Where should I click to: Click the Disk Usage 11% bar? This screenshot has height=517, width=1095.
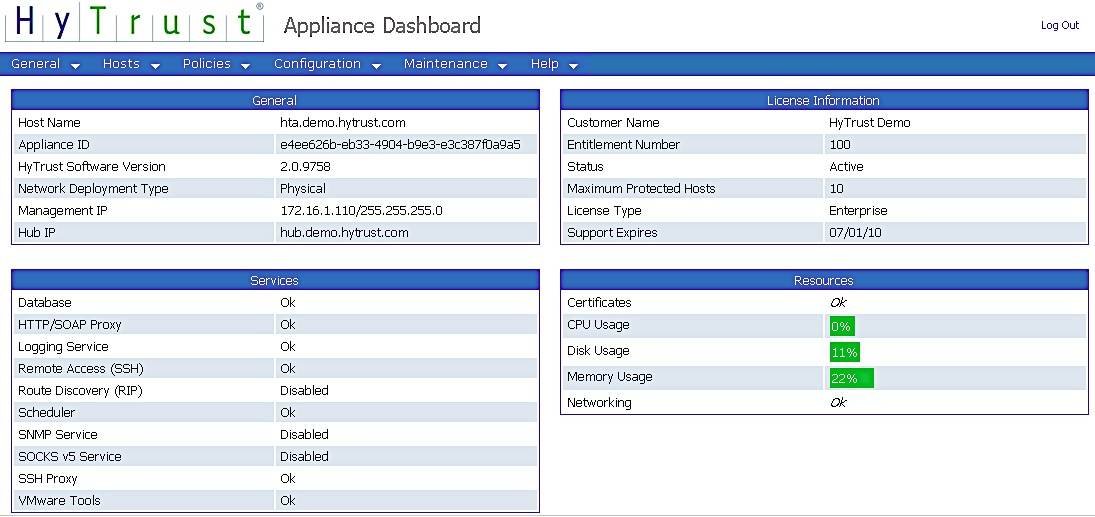(845, 352)
